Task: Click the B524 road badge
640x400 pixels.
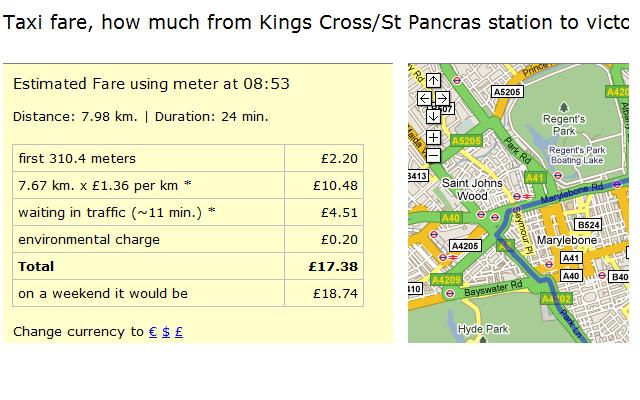Action: coord(589,226)
